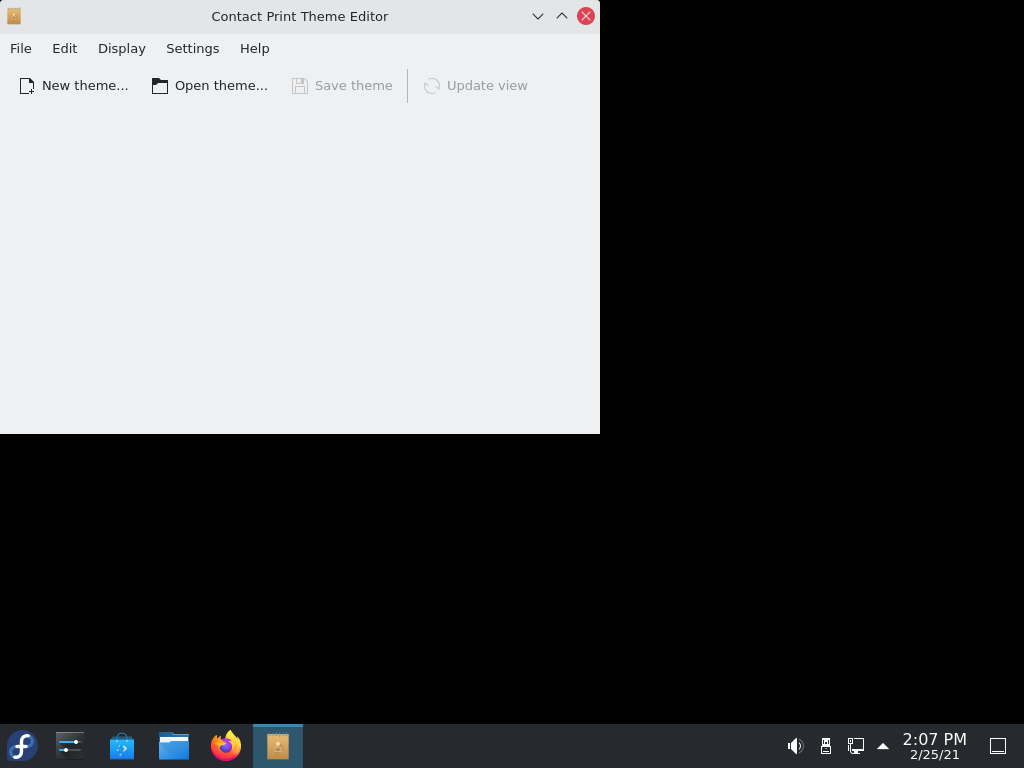Open the Fedora application launcher

coord(22,746)
